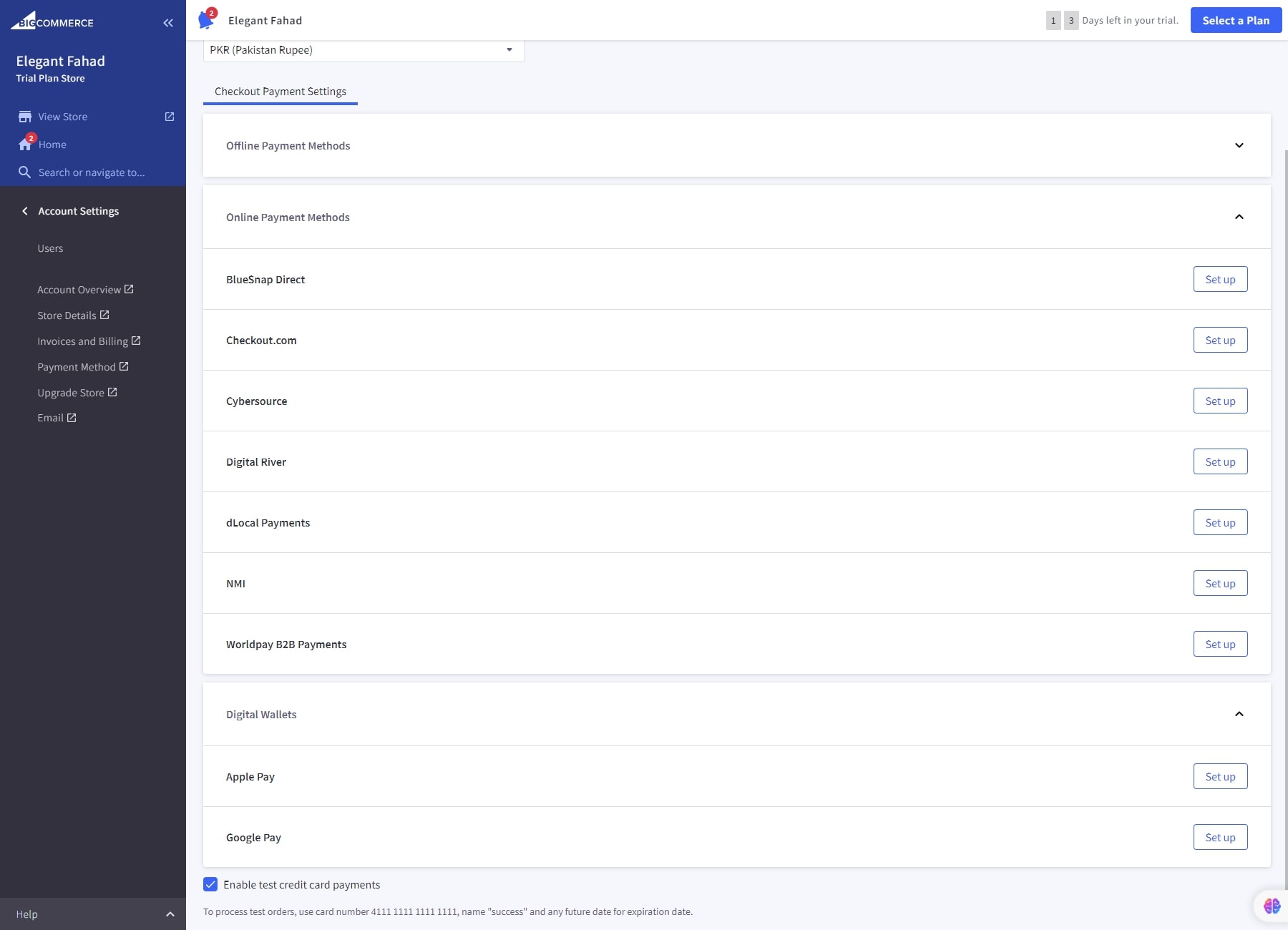Collapse the sidebar with the double-chevron icon
The image size is (1288, 930).
(x=169, y=23)
